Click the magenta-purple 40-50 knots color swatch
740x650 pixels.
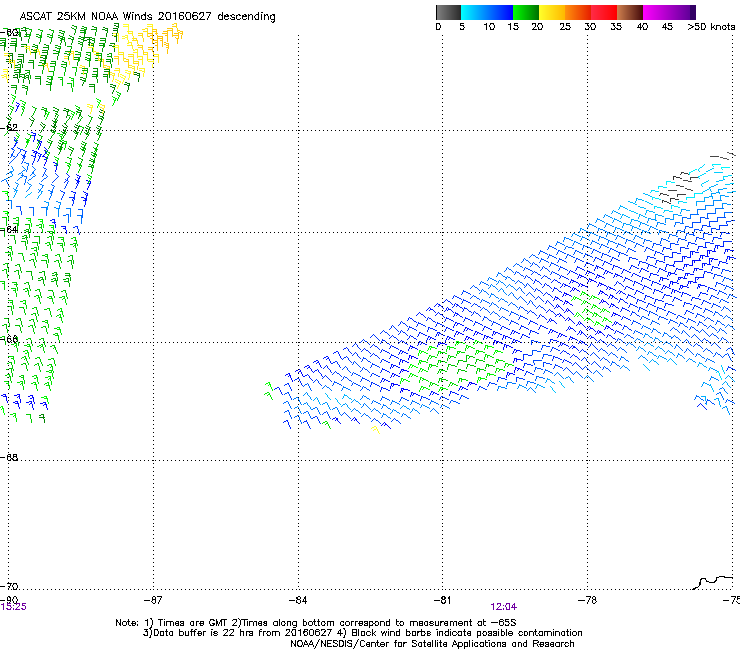[669, 12]
